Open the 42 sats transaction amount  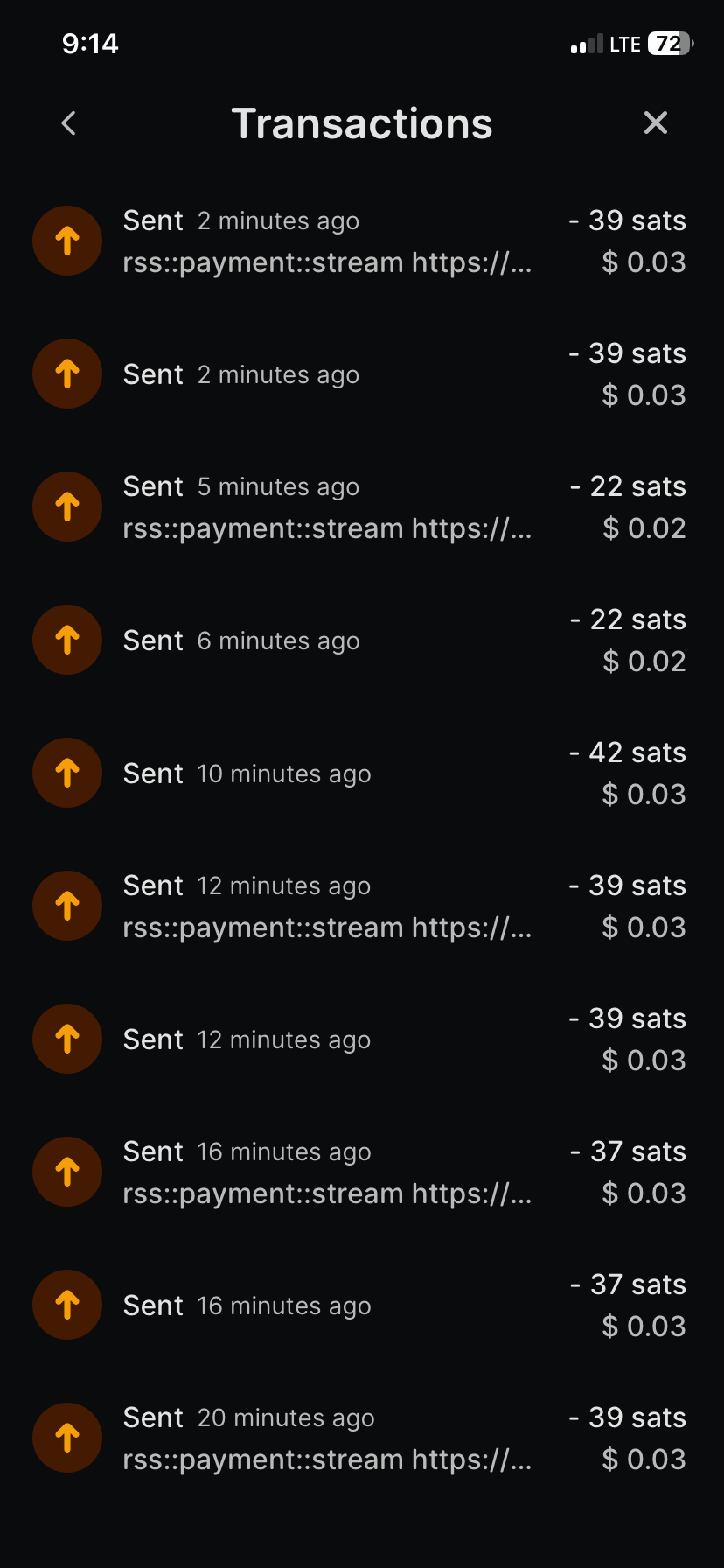(628, 752)
